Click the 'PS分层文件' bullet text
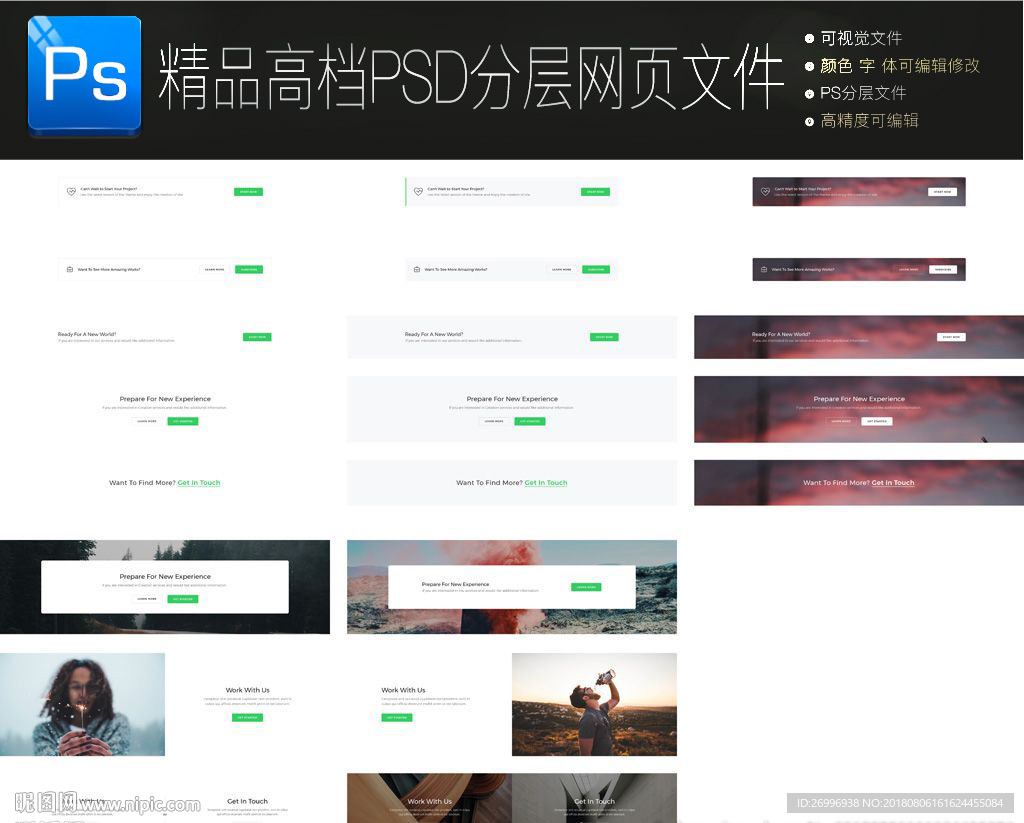1024x823 pixels. [863, 93]
